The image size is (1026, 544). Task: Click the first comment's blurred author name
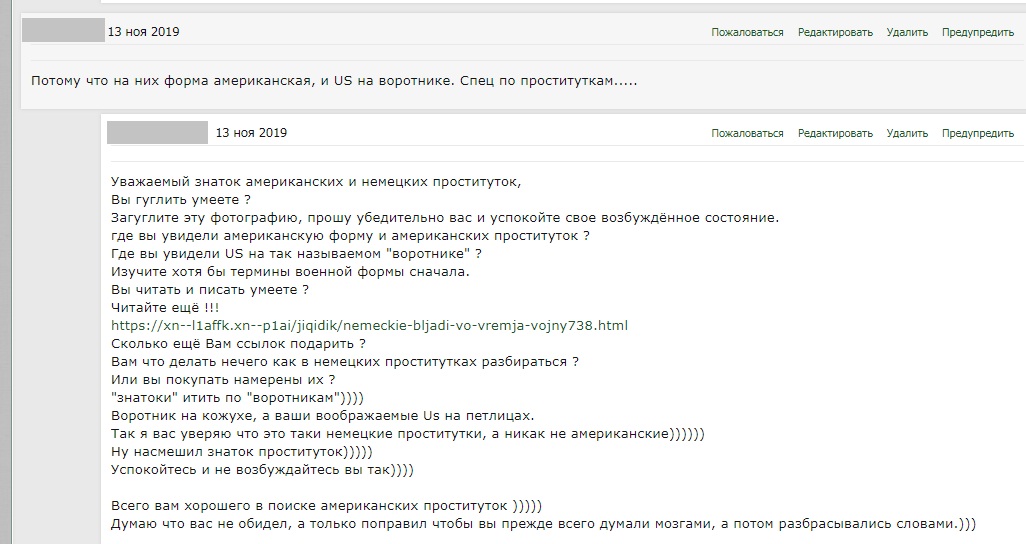click(x=63, y=31)
